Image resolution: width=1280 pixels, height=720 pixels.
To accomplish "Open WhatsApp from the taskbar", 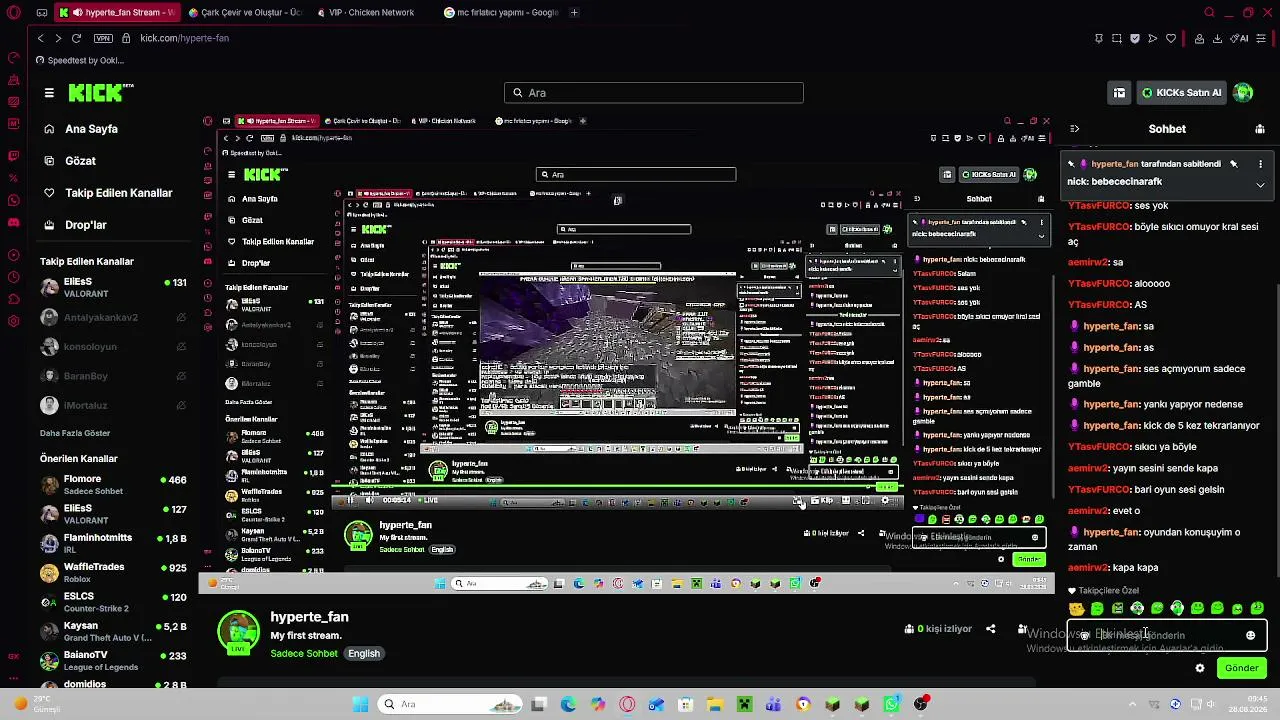I will pyautogui.click(x=891, y=704).
